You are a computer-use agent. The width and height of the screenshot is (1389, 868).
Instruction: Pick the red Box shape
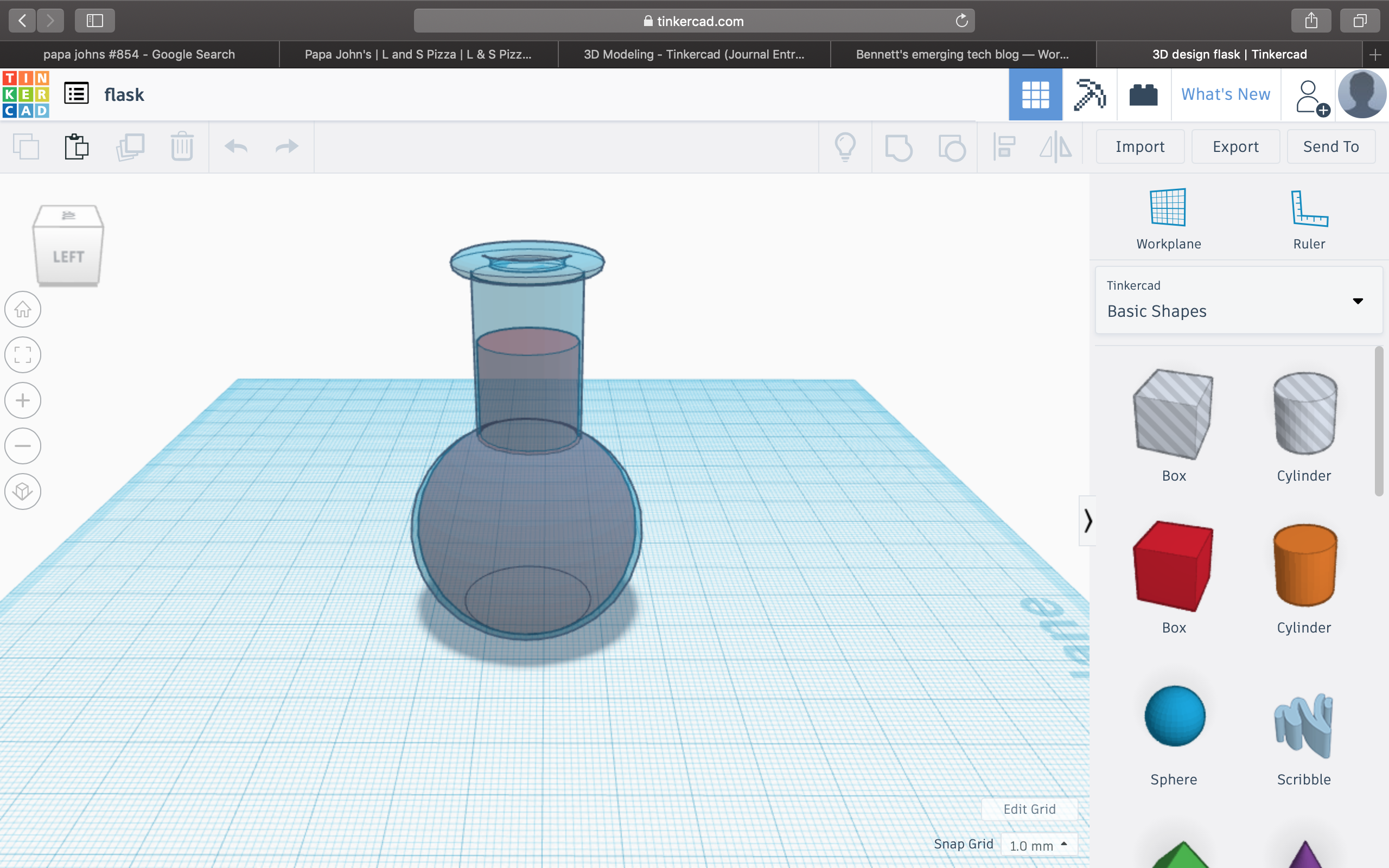(x=1173, y=565)
